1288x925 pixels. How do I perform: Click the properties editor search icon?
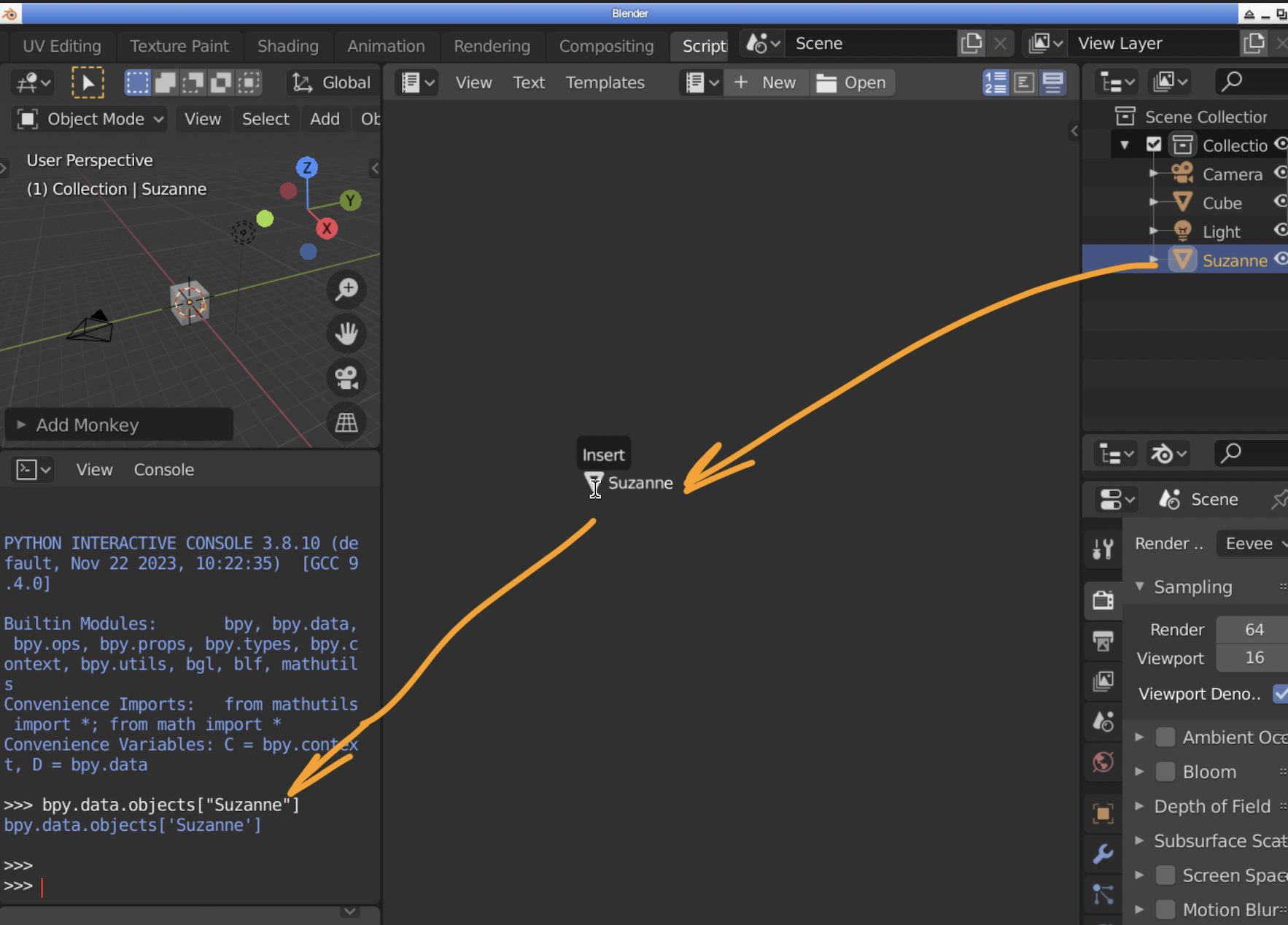(x=1232, y=453)
